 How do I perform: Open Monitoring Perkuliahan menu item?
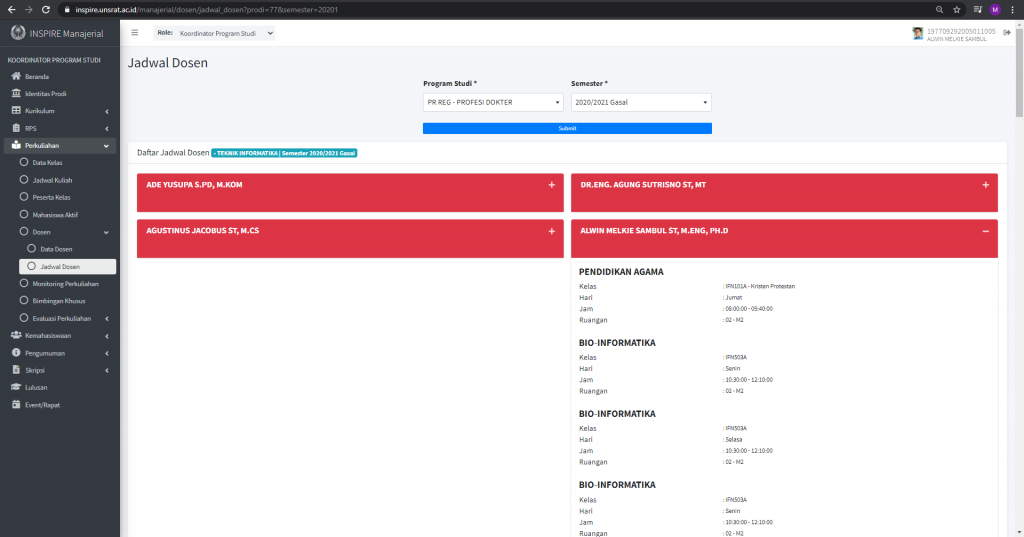click(67, 284)
